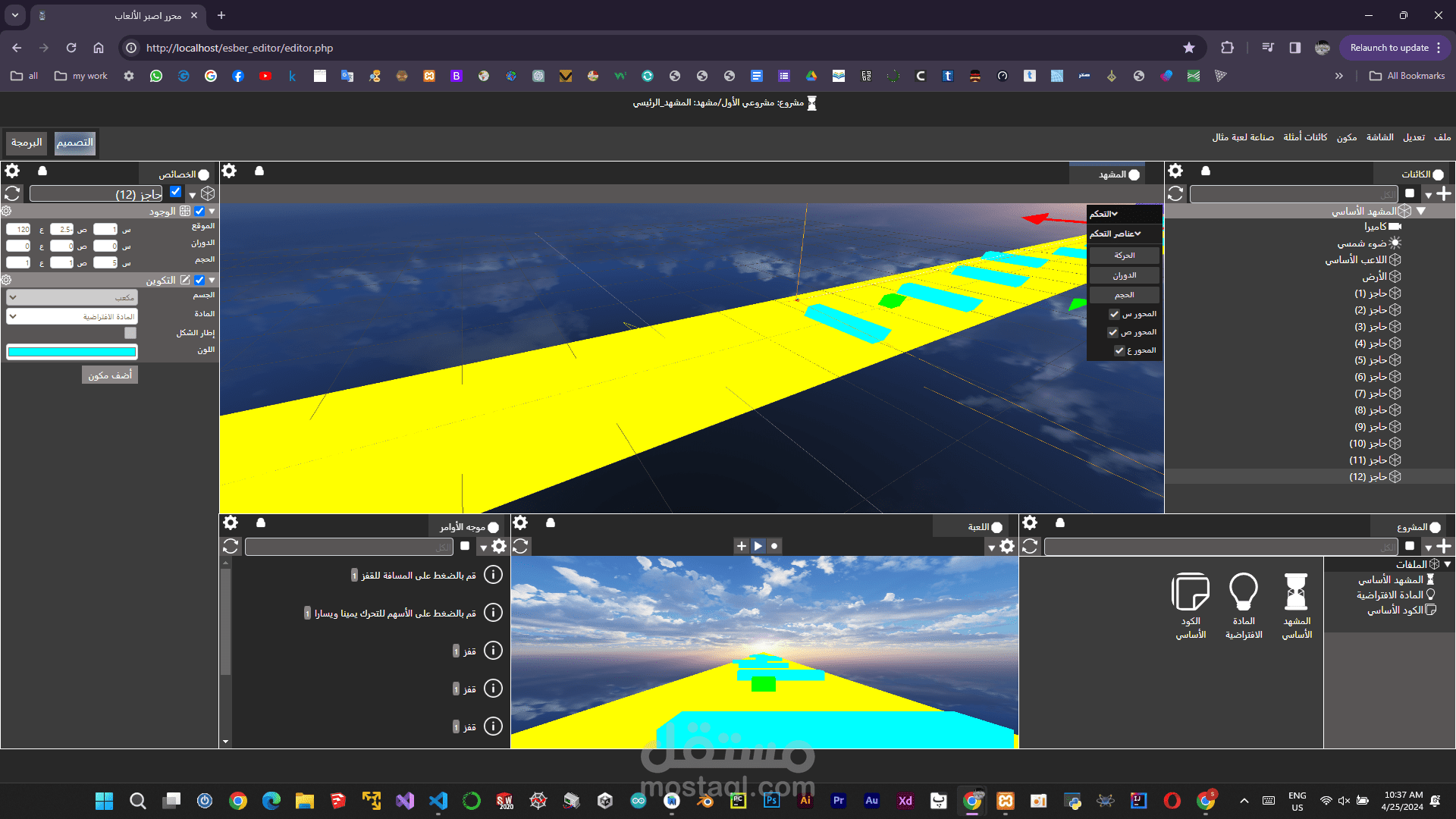The image size is (1456, 819).
Task: Click the record dot in game panel
Action: tap(774, 546)
